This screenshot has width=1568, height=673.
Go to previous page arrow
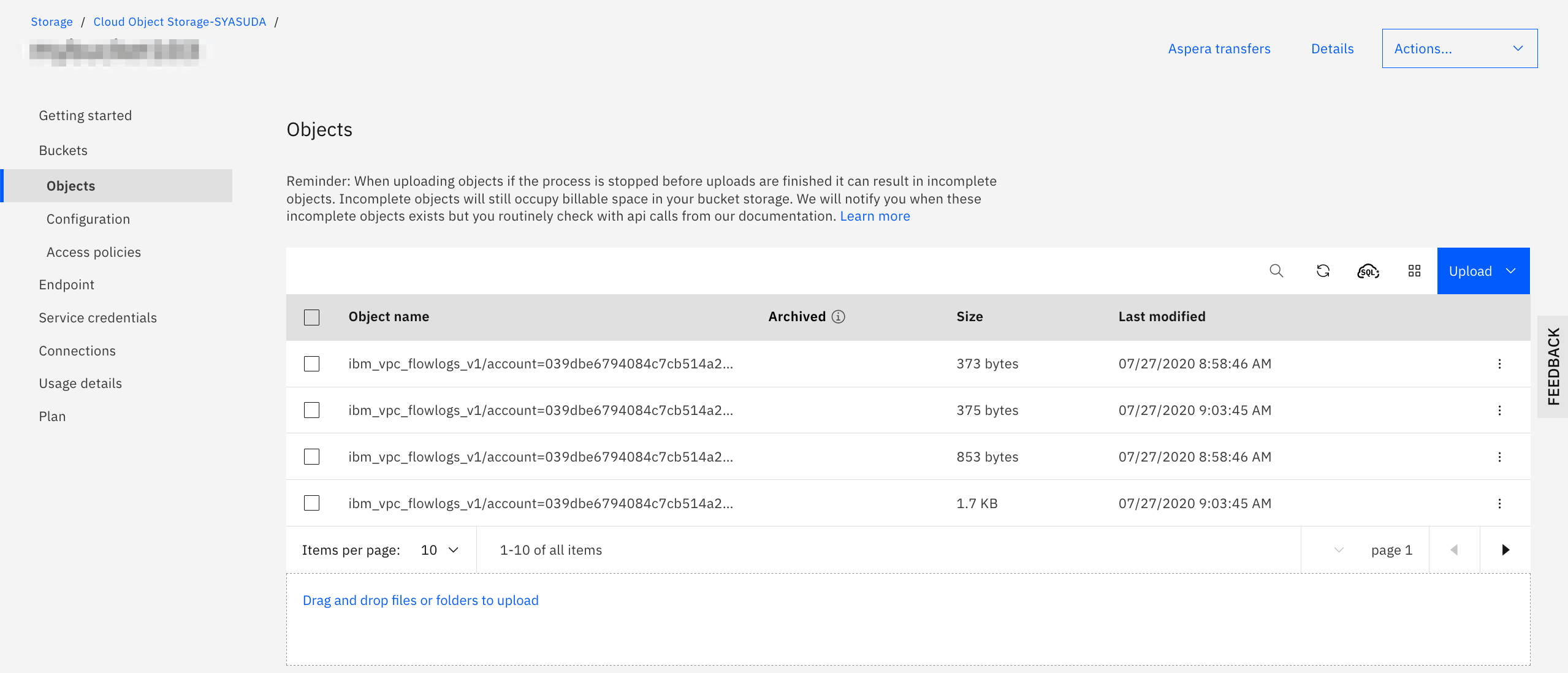pos(1454,550)
